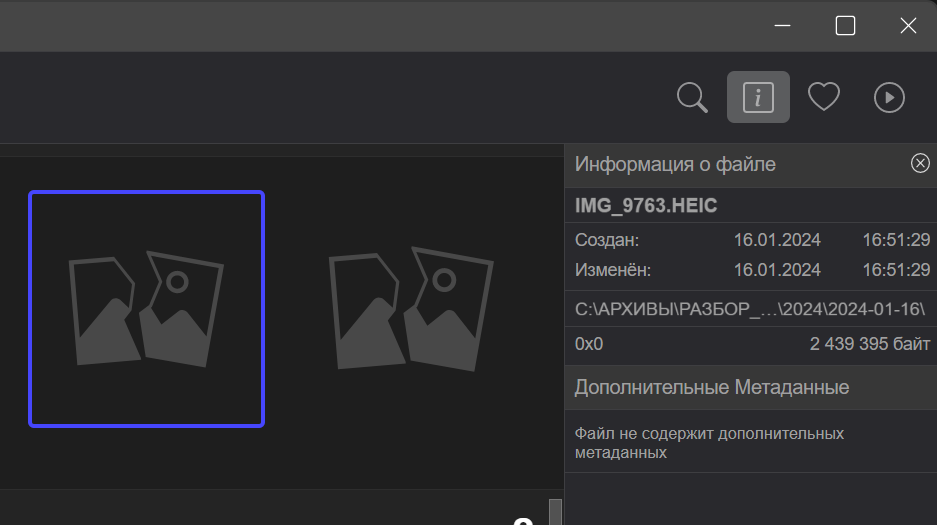The image size is (937, 525).
Task: Click the no additional metadata message
Action: tap(709, 443)
